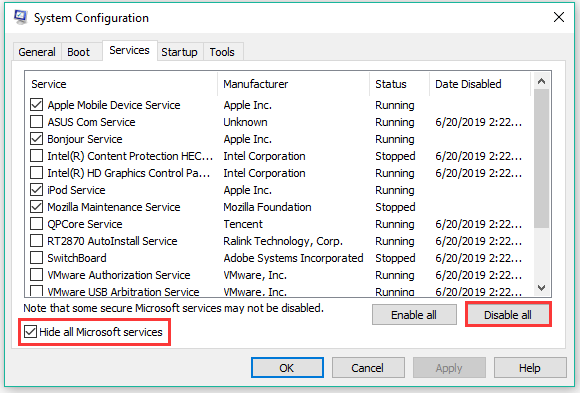Tick Intel(R) Content Protection HEC checkbox

36,156
